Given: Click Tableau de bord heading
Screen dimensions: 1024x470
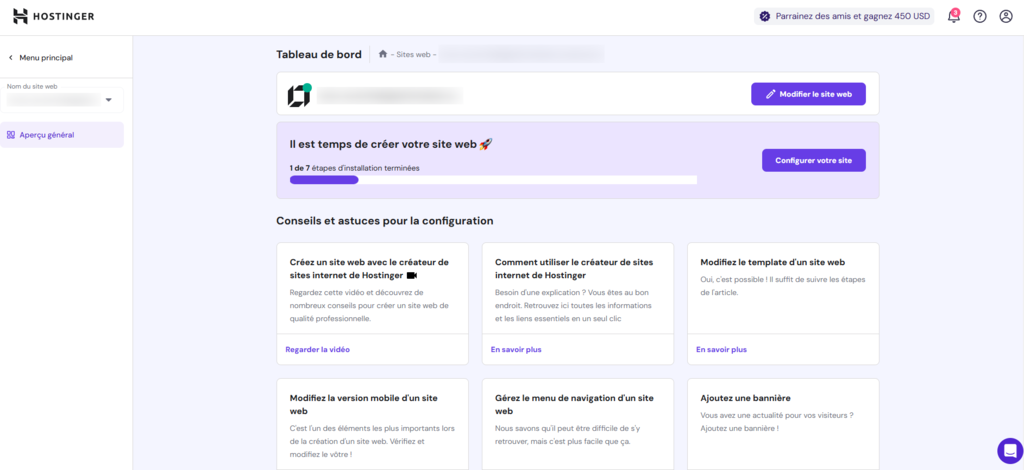Looking at the screenshot, I should [319, 55].
